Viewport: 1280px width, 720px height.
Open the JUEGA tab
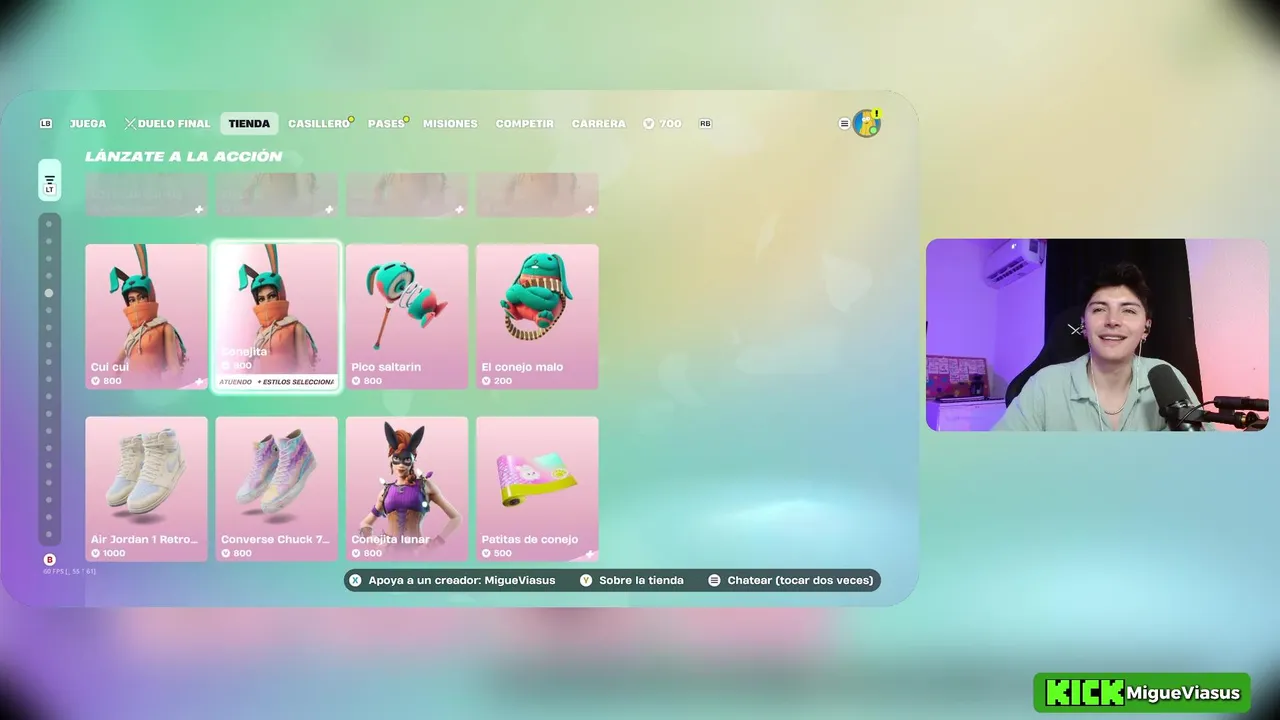click(88, 124)
